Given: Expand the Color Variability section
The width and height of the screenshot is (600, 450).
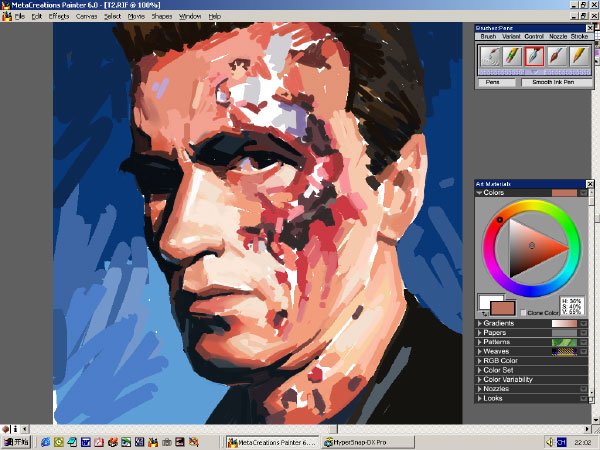Looking at the screenshot, I should [x=479, y=380].
